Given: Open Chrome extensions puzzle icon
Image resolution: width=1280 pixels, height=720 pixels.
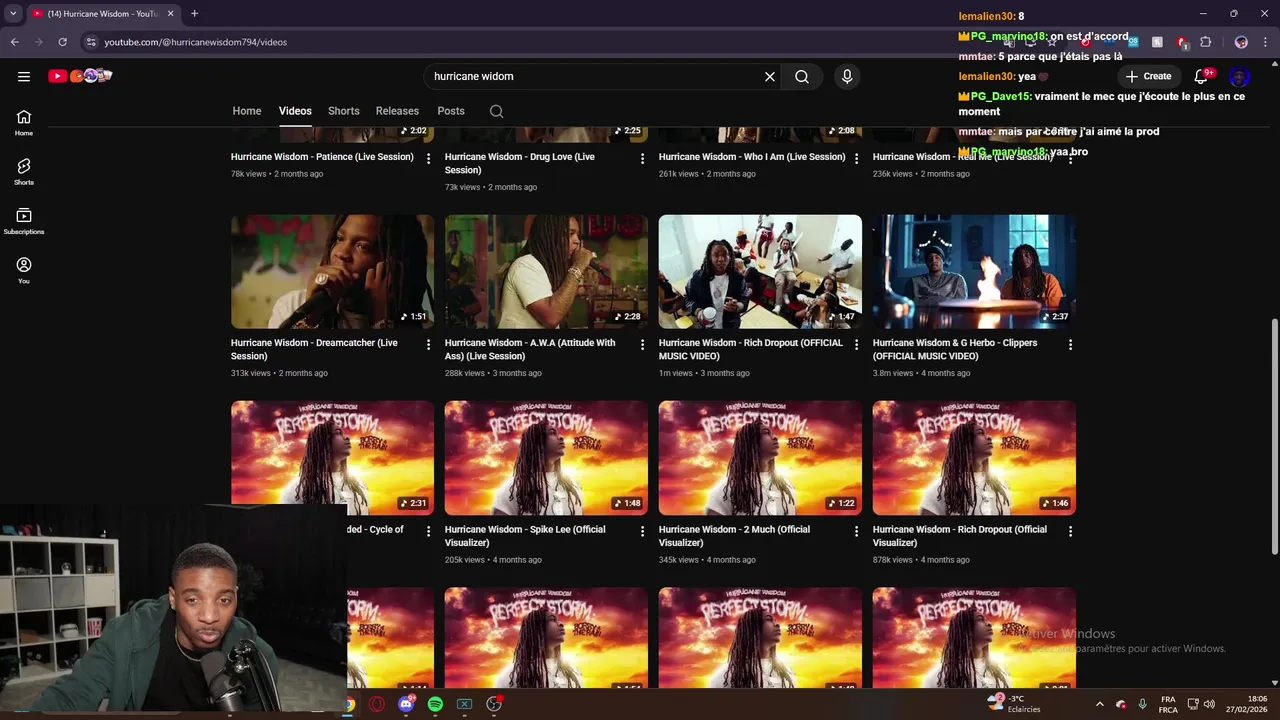Looking at the screenshot, I should click(x=1206, y=42).
